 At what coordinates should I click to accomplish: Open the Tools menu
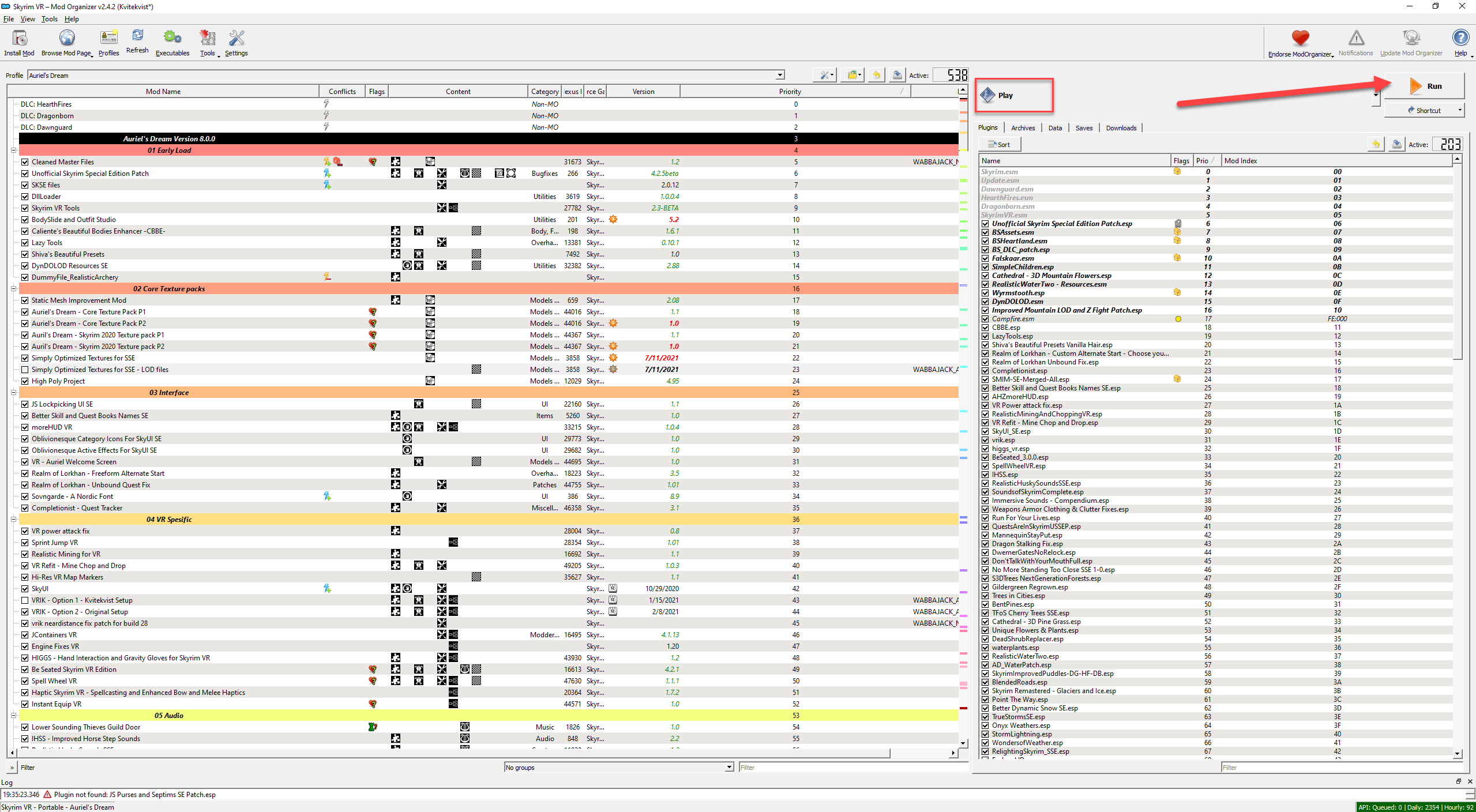[x=49, y=19]
